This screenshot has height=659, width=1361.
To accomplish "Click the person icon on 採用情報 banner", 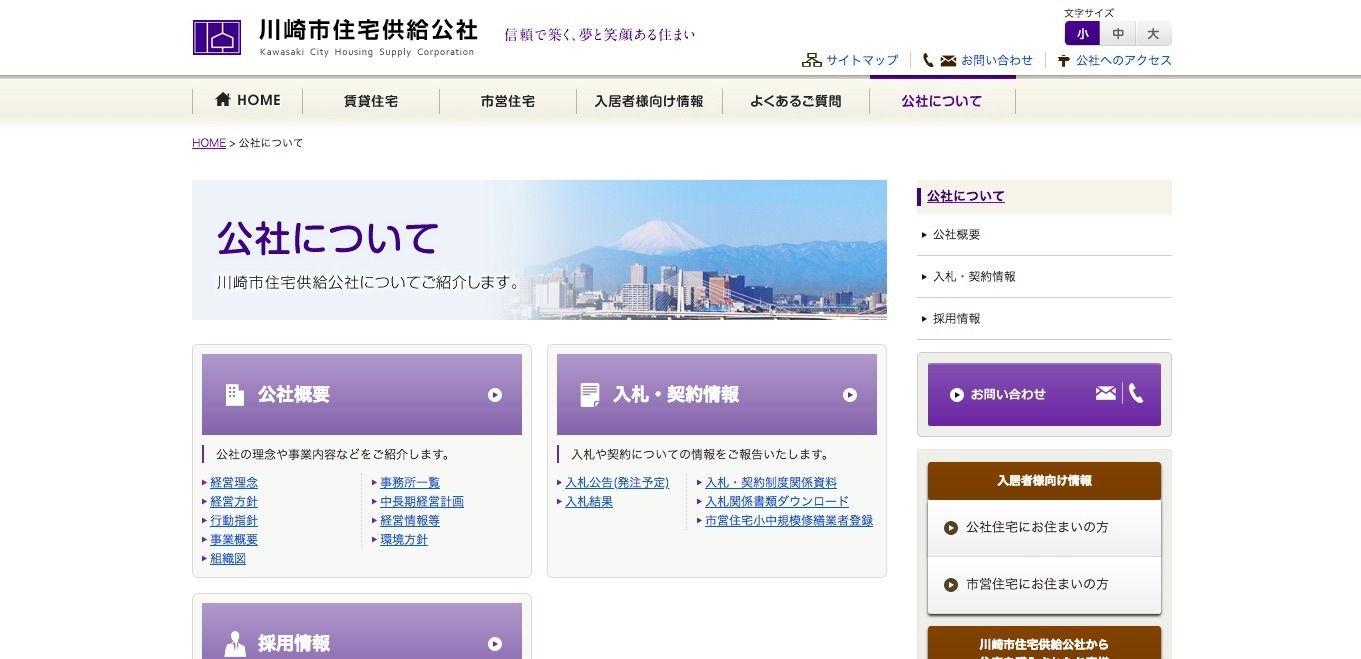I will click(x=235, y=644).
